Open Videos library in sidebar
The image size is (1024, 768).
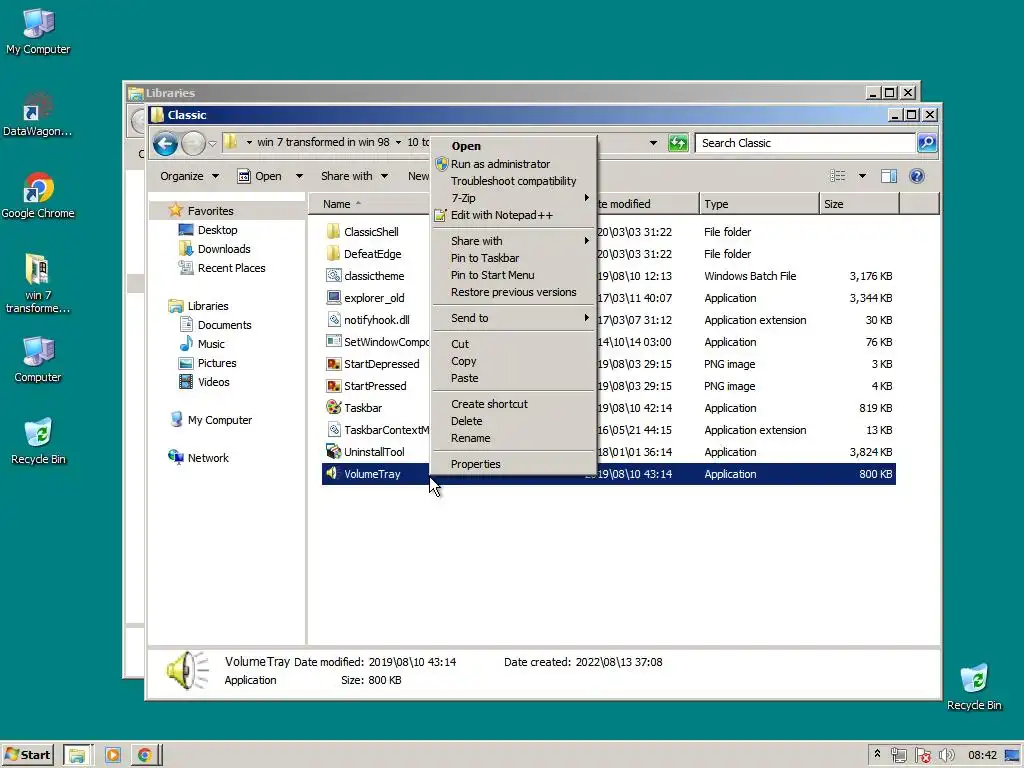214,381
